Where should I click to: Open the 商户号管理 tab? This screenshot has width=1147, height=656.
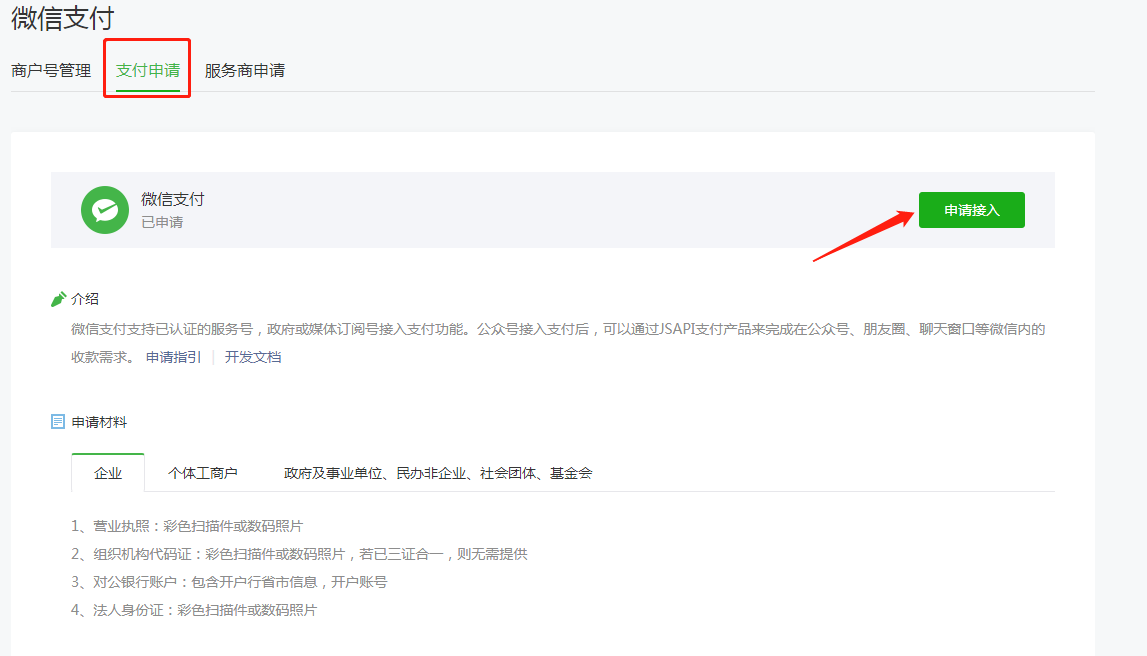51,71
